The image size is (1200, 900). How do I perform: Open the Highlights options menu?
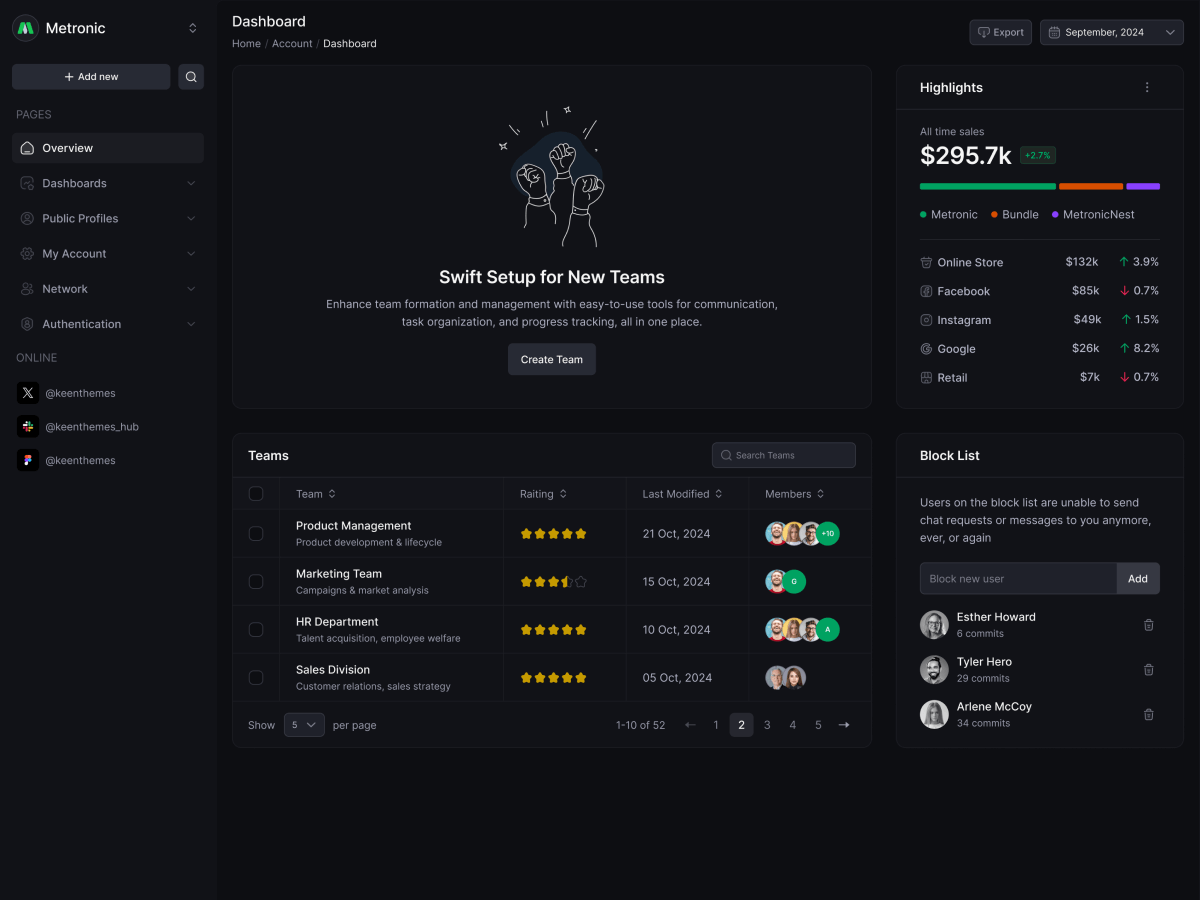(x=1147, y=87)
